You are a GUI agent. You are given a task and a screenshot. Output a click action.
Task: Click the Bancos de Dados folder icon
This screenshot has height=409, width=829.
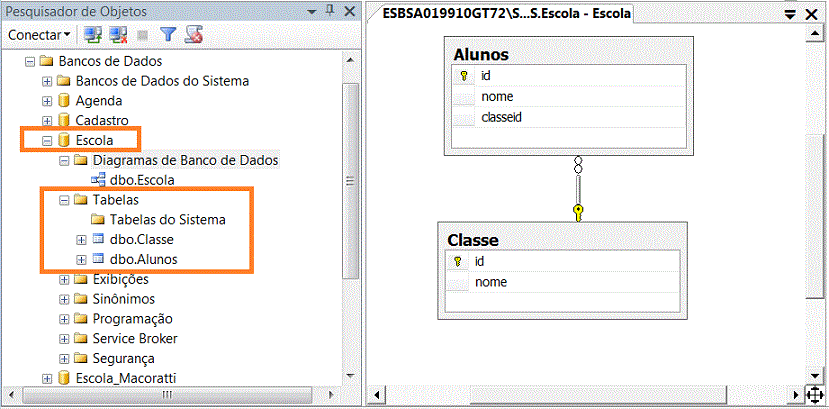tap(47, 62)
